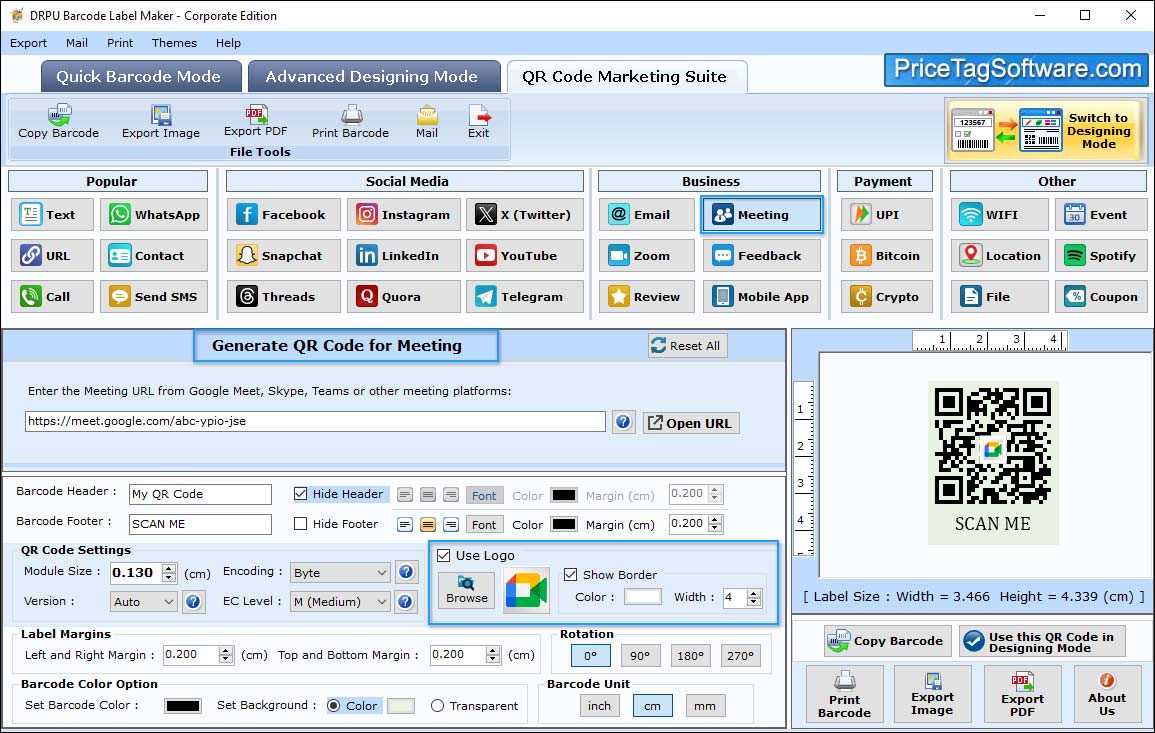Select the Transparent background radio button
1155x733 pixels.
(438, 706)
